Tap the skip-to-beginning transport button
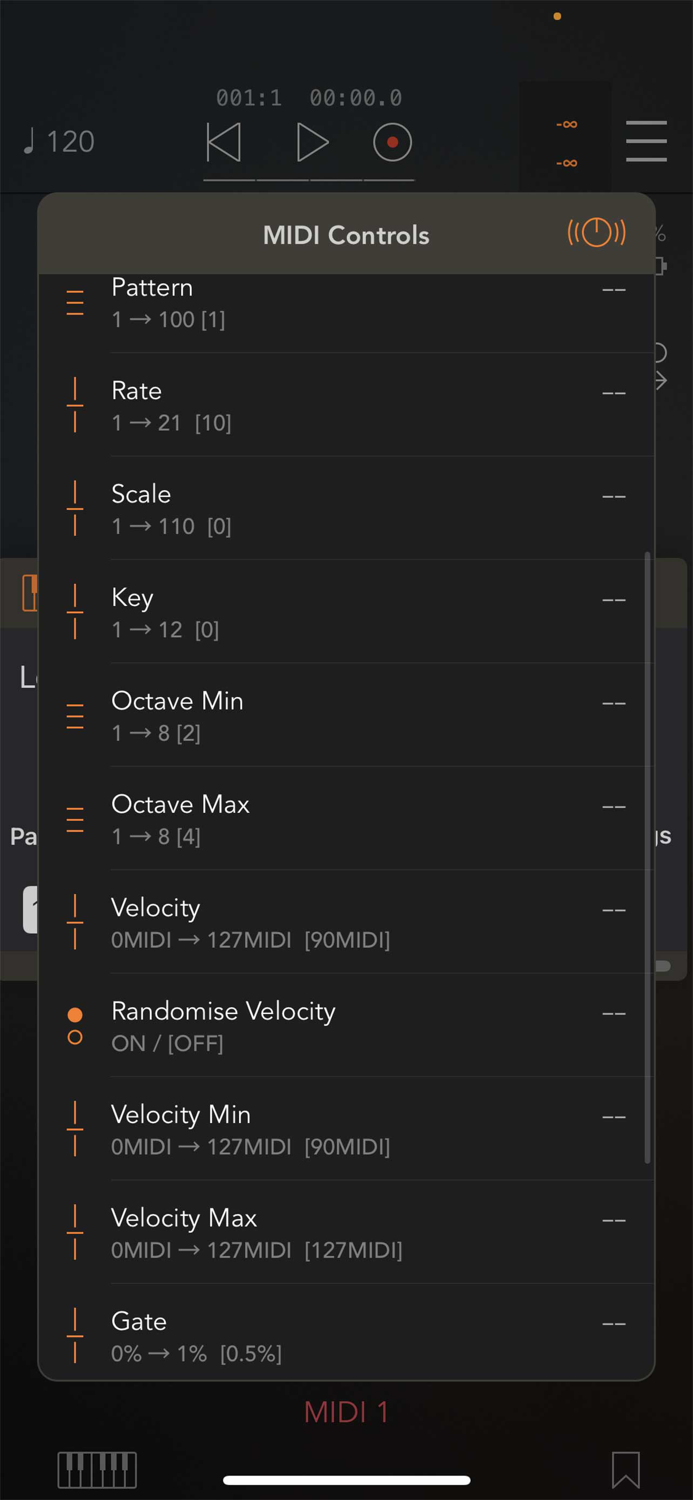Image resolution: width=693 pixels, height=1500 pixels. (x=223, y=142)
